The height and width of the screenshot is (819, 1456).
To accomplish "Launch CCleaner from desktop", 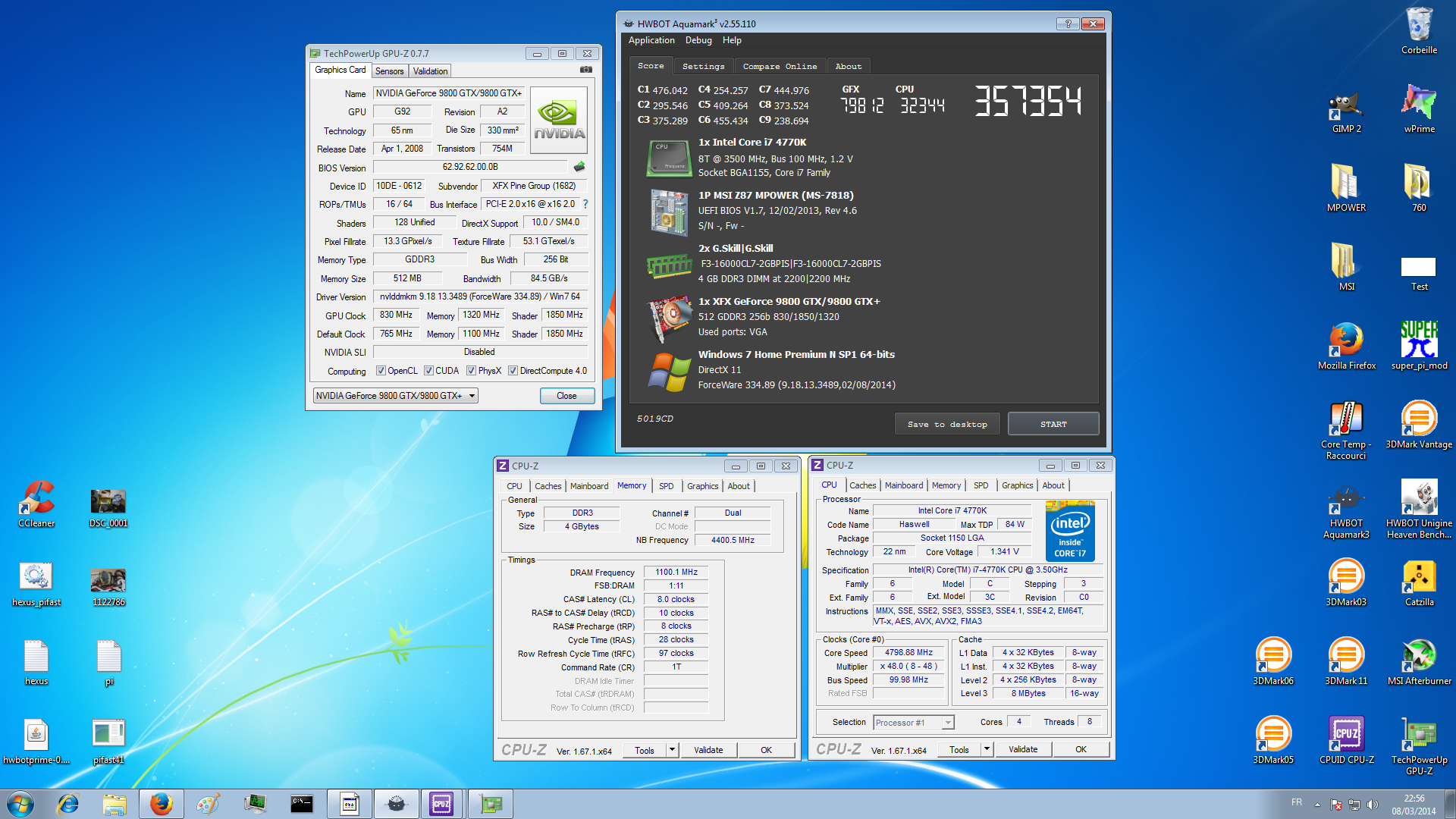I will (x=36, y=504).
